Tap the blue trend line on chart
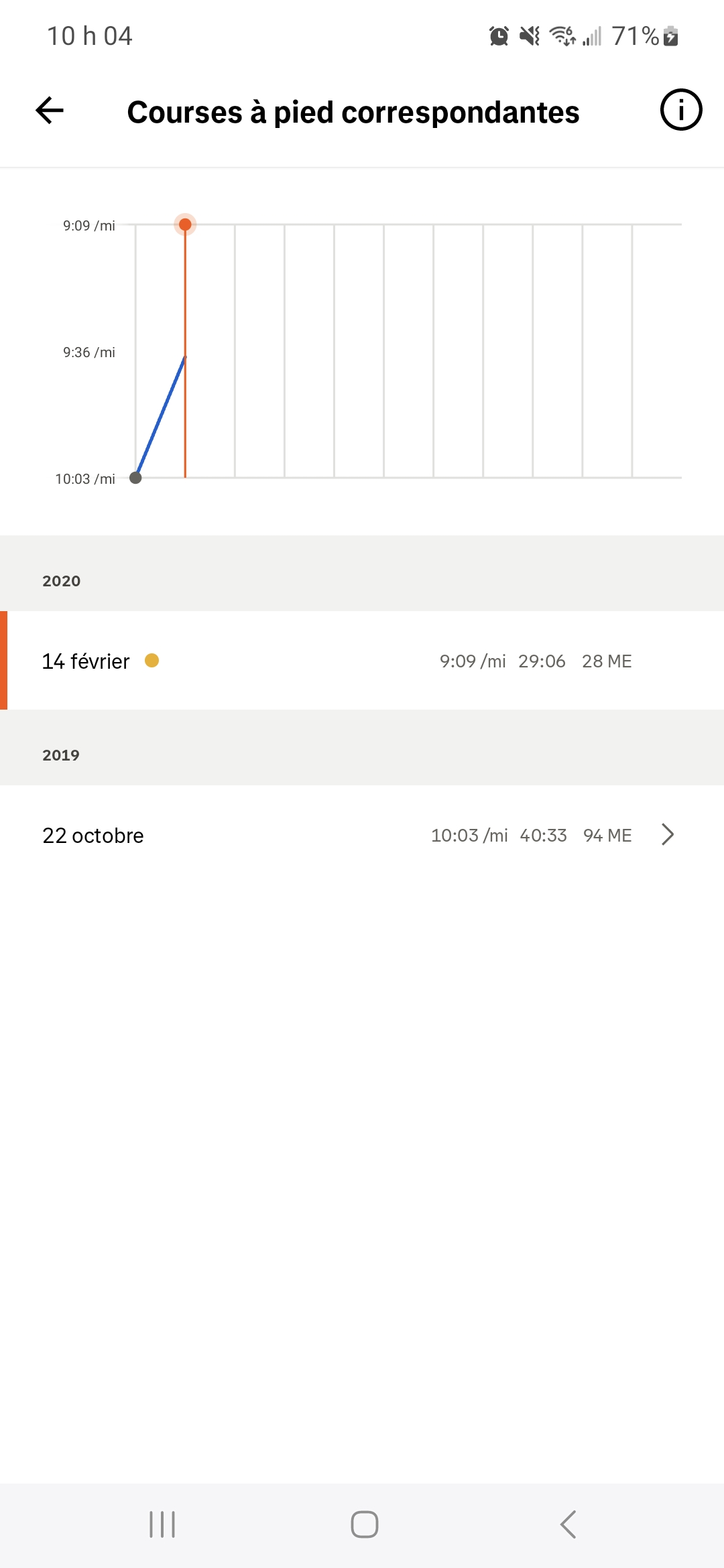 [x=160, y=417]
